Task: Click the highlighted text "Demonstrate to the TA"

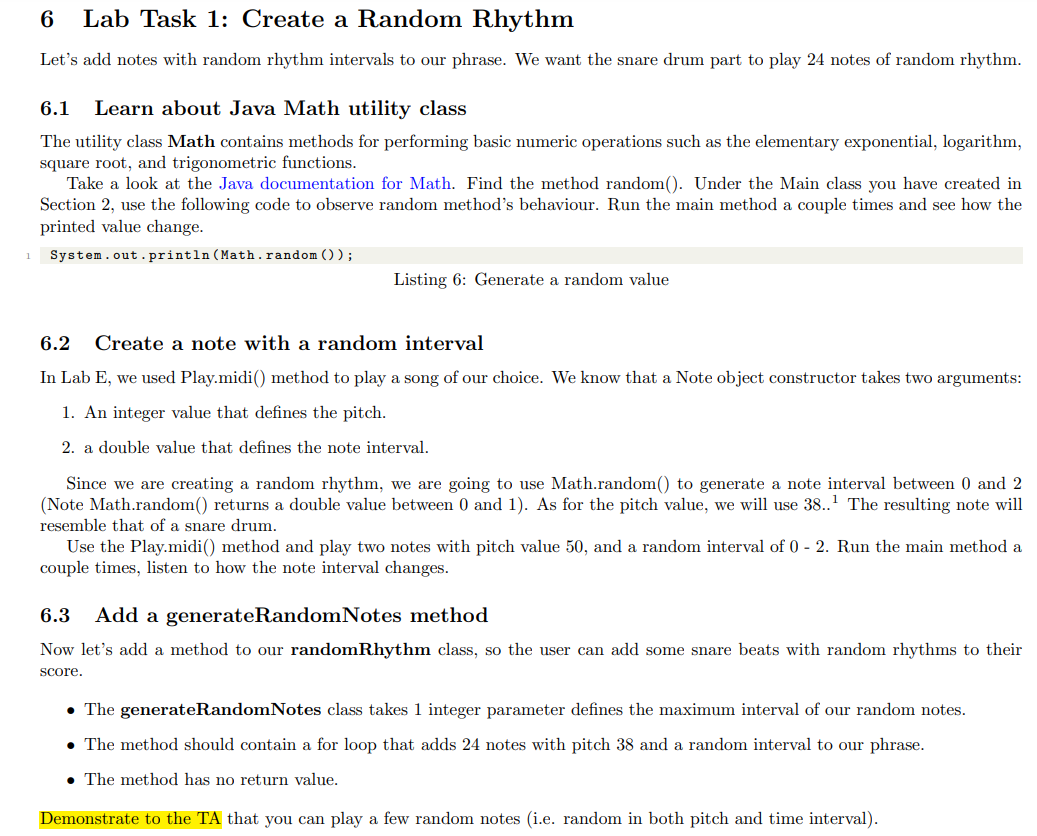Action: point(130,818)
